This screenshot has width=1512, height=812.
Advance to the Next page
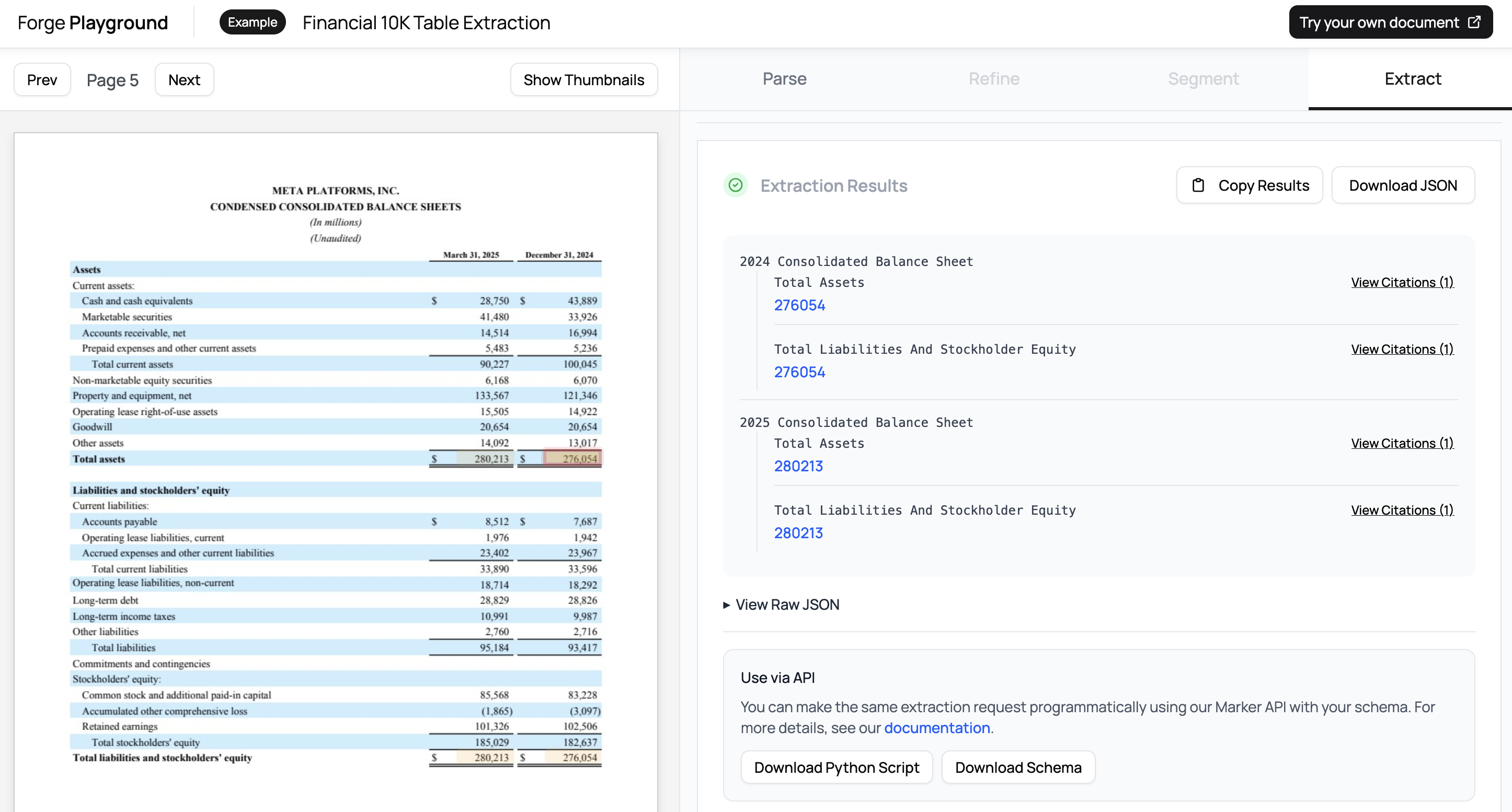[184, 80]
